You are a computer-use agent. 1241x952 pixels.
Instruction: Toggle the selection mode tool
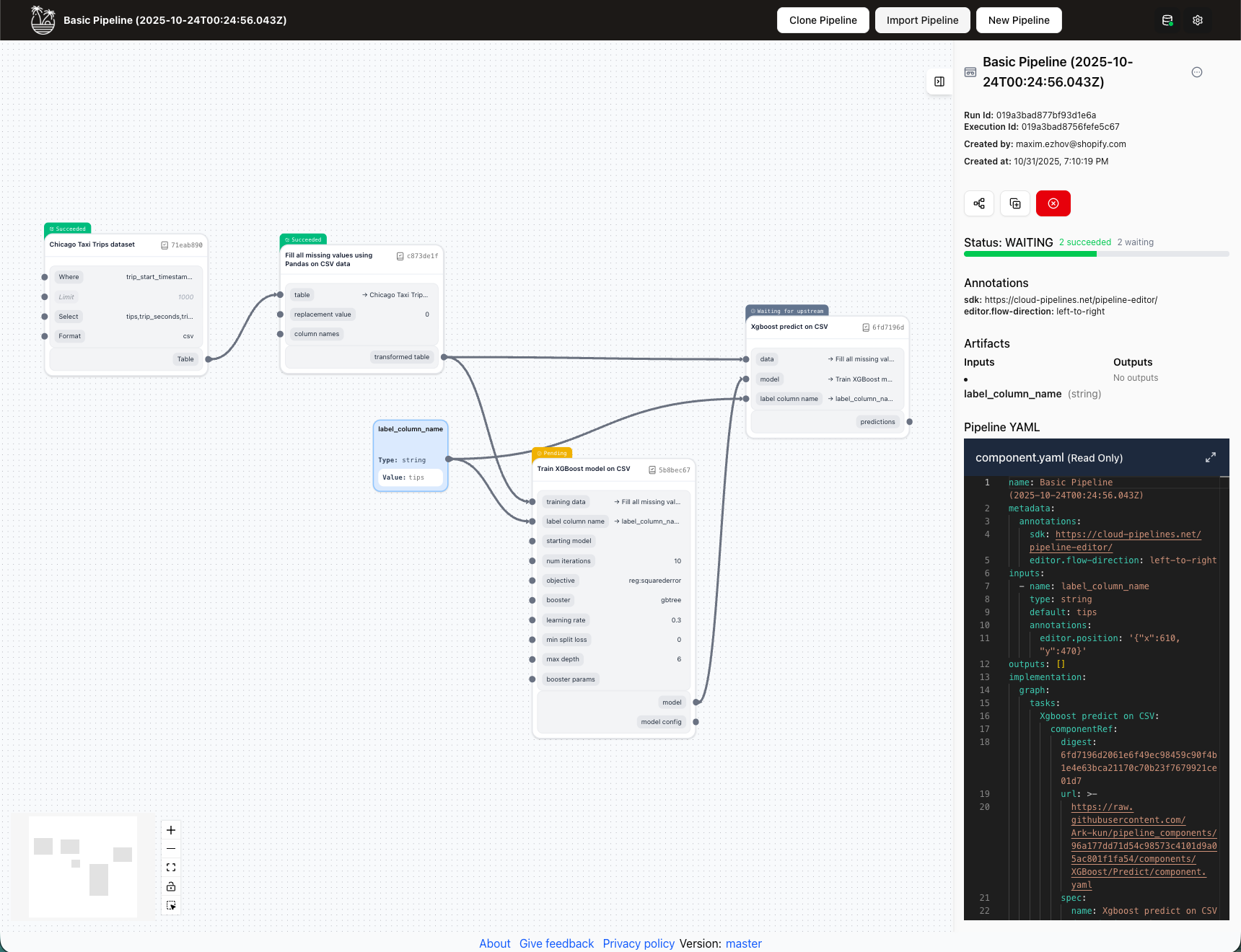(x=171, y=905)
